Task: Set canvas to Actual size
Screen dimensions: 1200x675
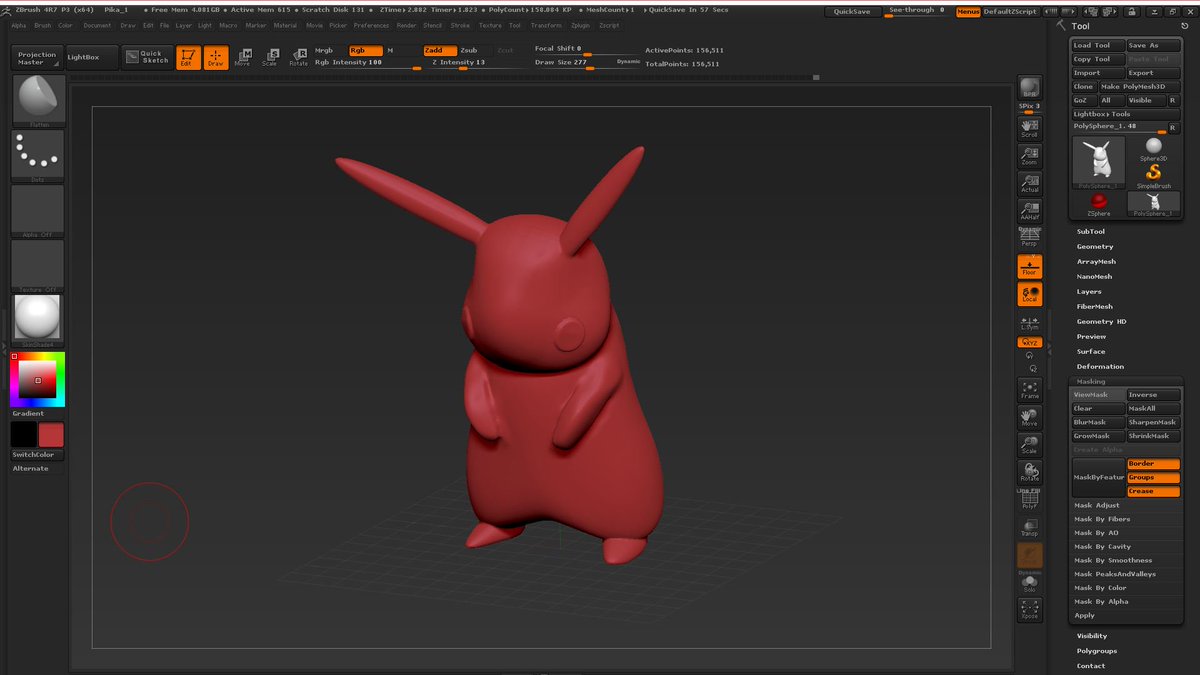Action: tap(1029, 184)
